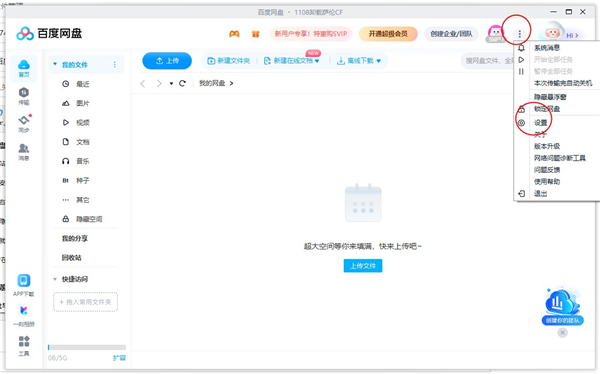Click the user avatar next to Hi
Image resolution: width=600 pixels, height=374 pixels.
(552, 32)
